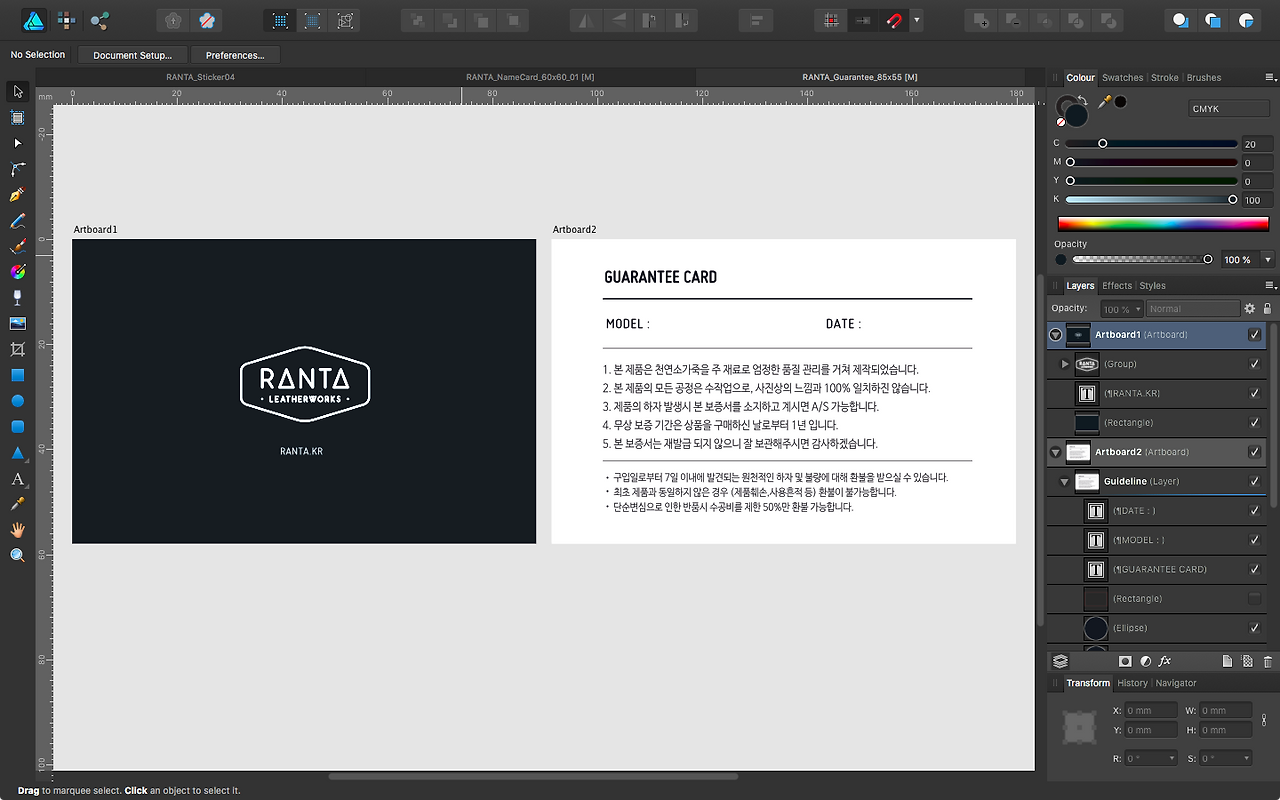The height and width of the screenshot is (800, 1280).
Task: Open the Swatches panel tab
Action: pyautogui.click(x=1122, y=77)
